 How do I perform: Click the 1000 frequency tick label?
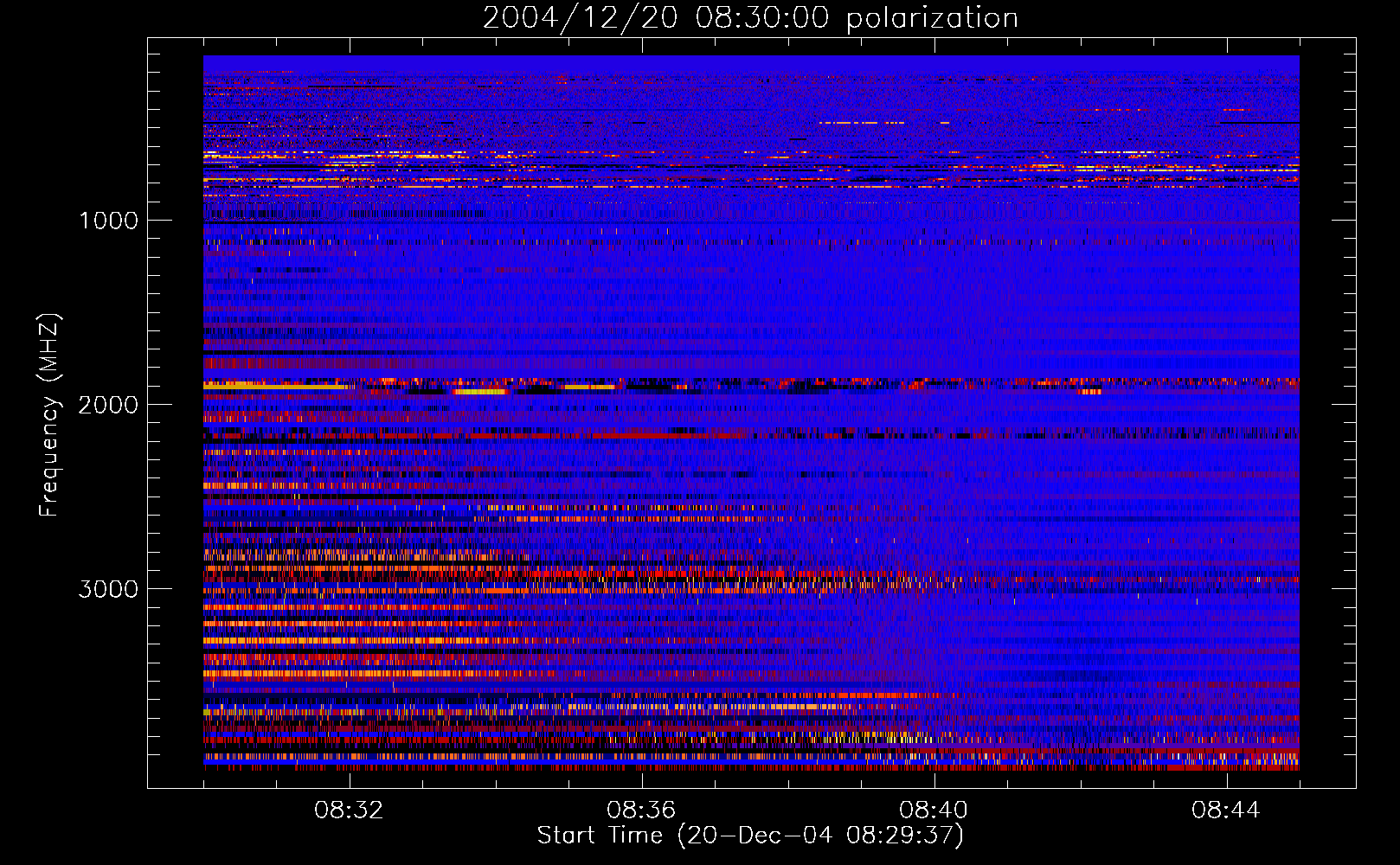[x=108, y=221]
